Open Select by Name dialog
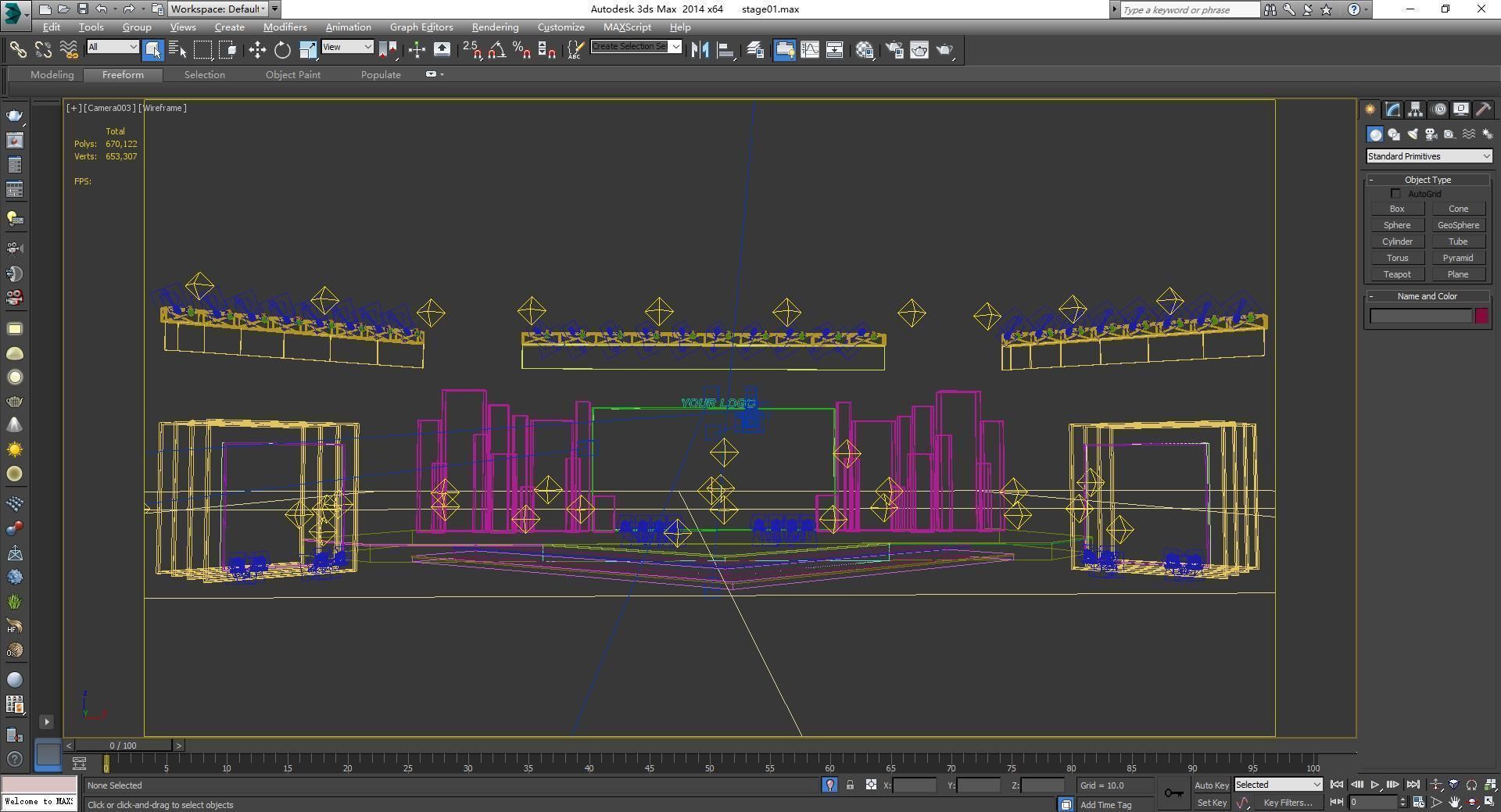Viewport: 1501px width, 812px height. (177, 50)
